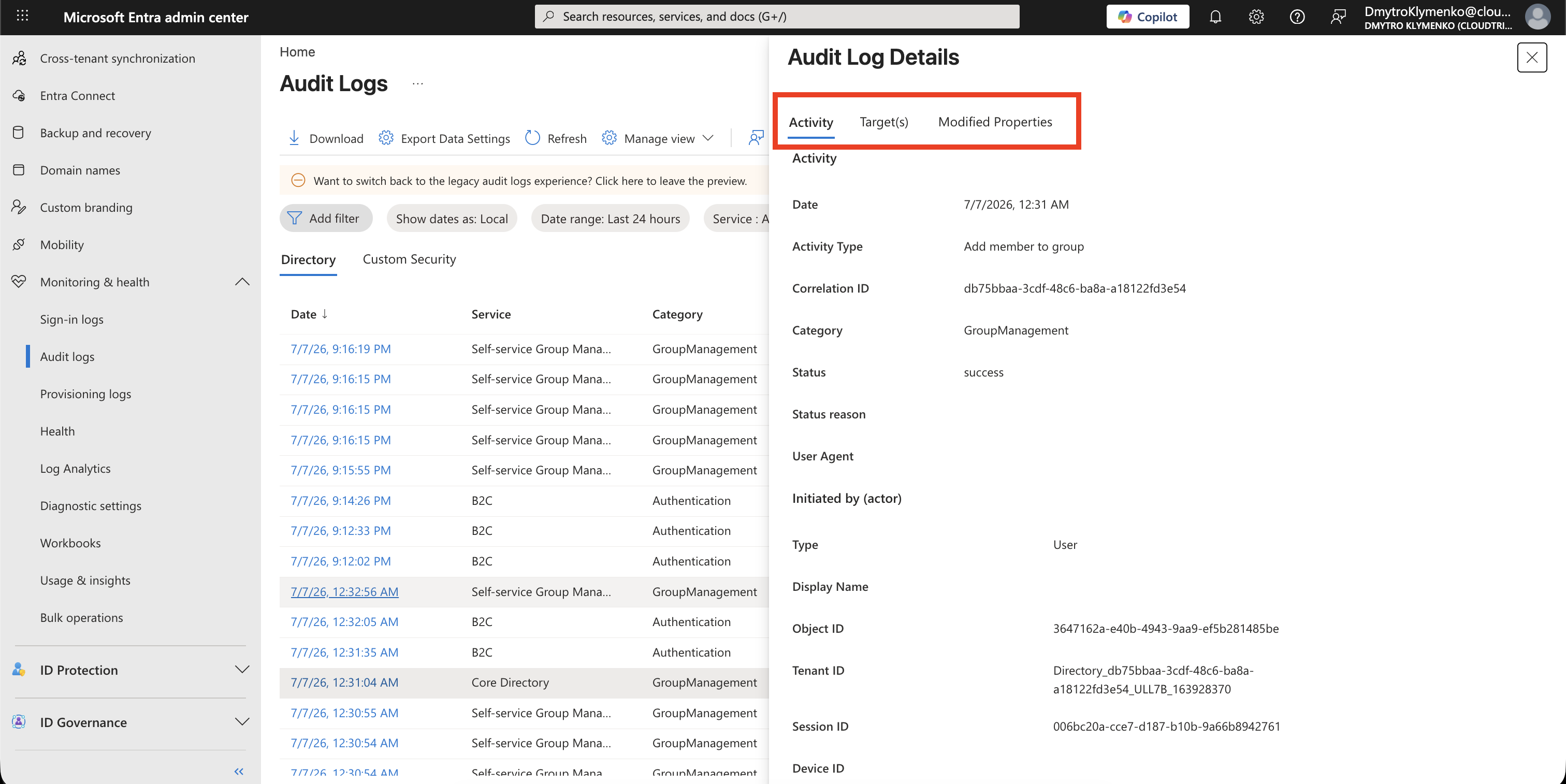The image size is (1566, 784).
Task: Open the Entra Connect icon
Action: pos(20,95)
